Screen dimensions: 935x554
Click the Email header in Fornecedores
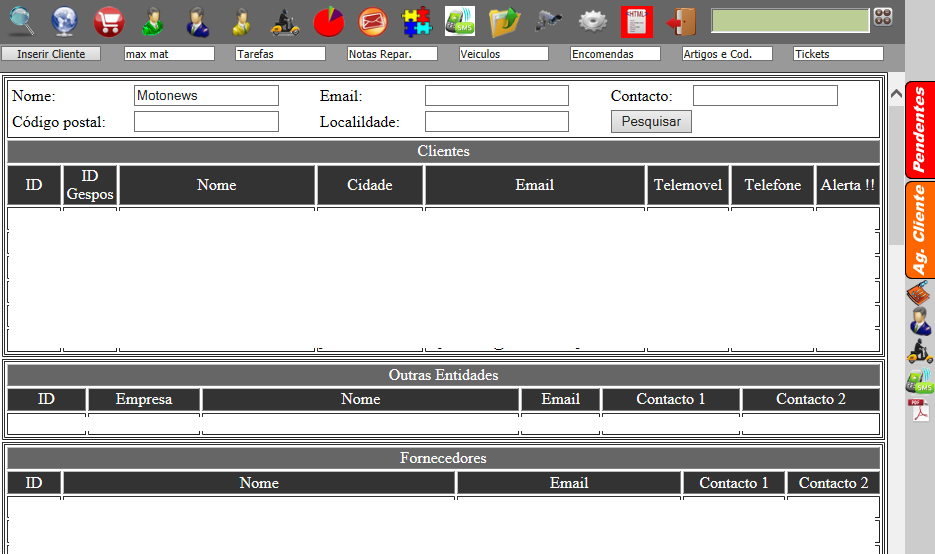point(569,483)
